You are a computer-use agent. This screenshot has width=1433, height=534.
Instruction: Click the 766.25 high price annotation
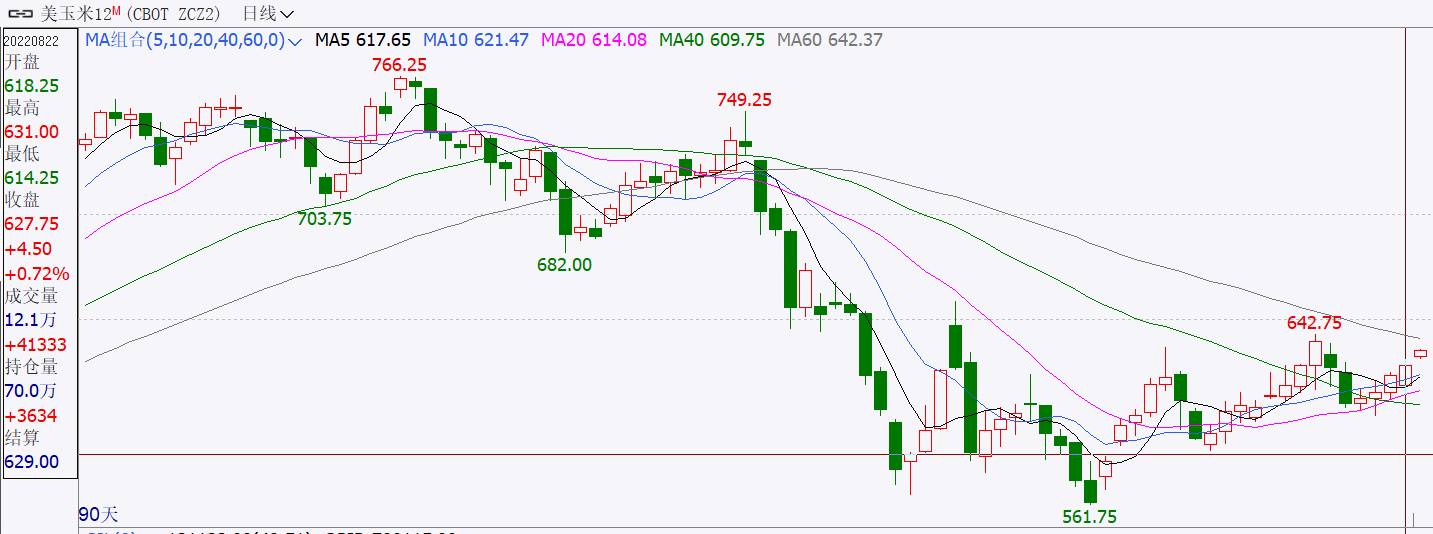coord(399,65)
